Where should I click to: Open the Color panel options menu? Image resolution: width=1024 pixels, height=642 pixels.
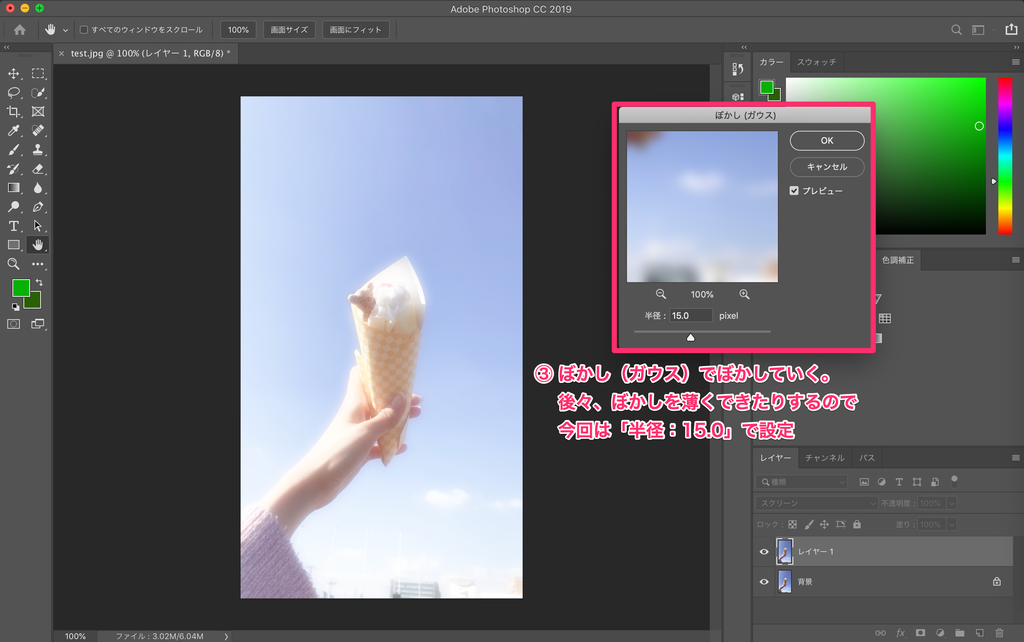pyautogui.click(x=1016, y=62)
